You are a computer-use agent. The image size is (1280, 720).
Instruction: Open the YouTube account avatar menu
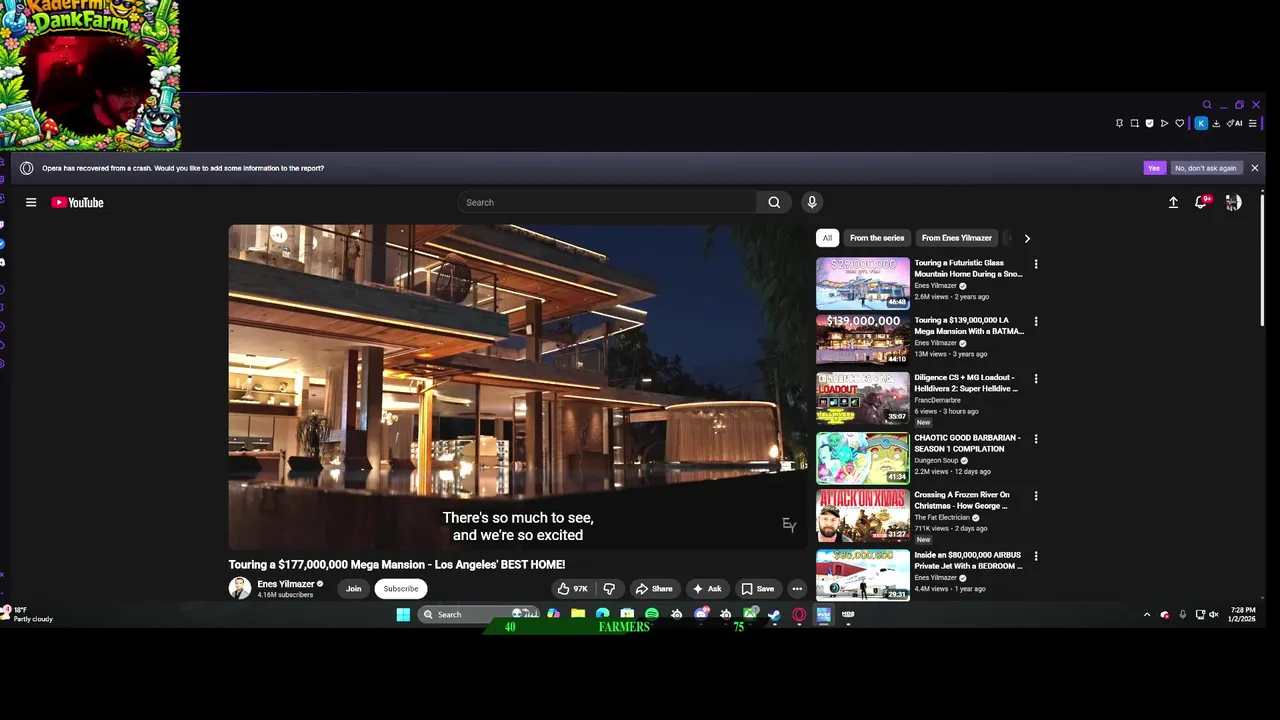pos(1233,202)
